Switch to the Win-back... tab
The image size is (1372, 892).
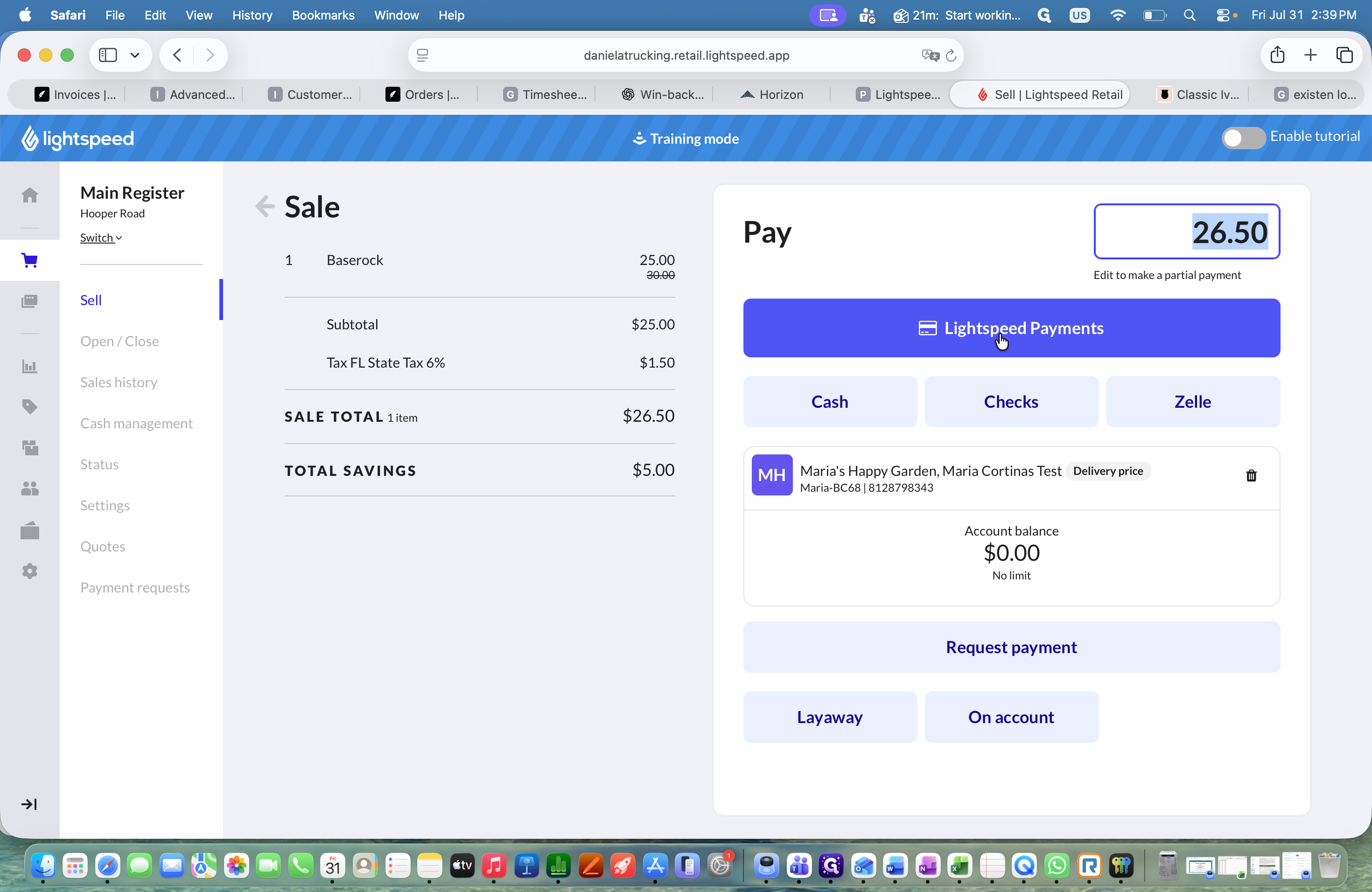point(663,95)
